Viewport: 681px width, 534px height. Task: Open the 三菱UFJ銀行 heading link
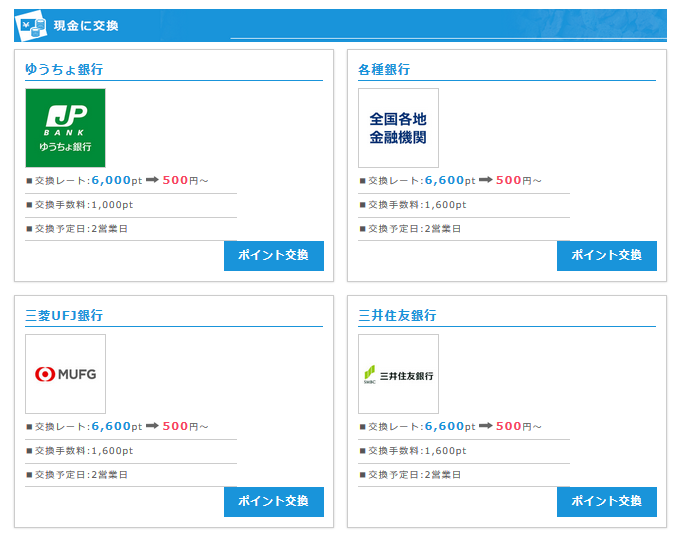(64, 315)
